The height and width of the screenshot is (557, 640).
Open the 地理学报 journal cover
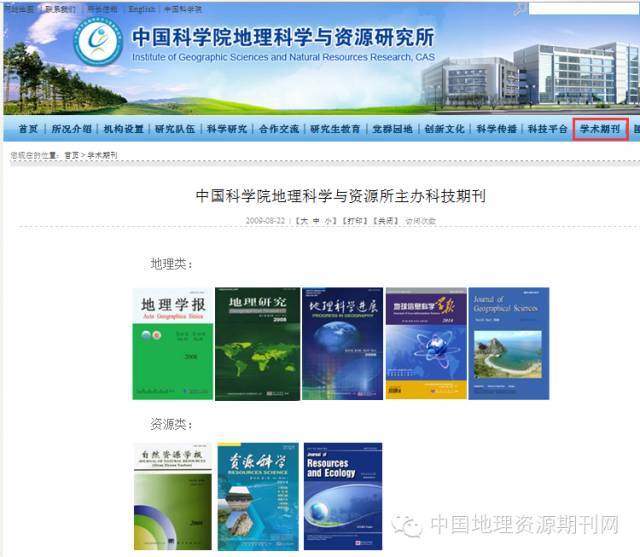click(173, 344)
